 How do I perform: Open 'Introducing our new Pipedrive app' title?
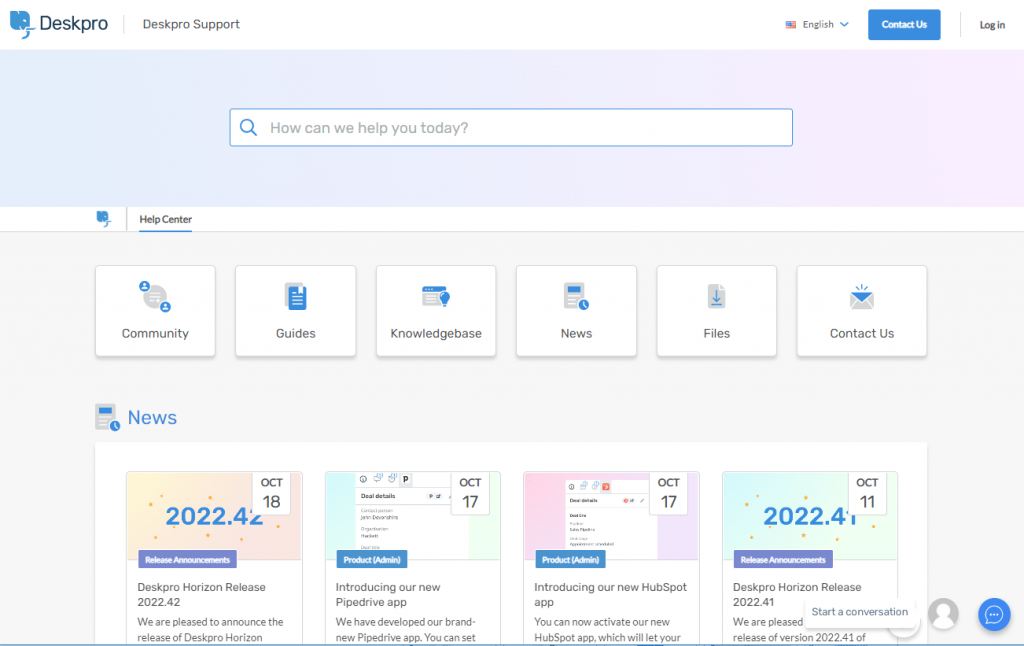tap(388, 594)
